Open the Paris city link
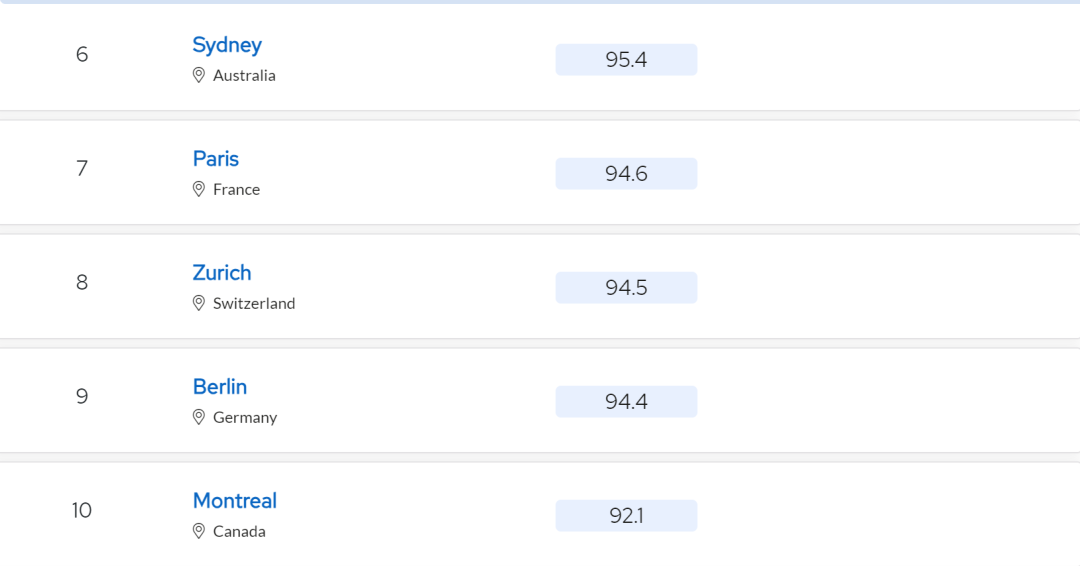The height and width of the screenshot is (566, 1080). [216, 159]
